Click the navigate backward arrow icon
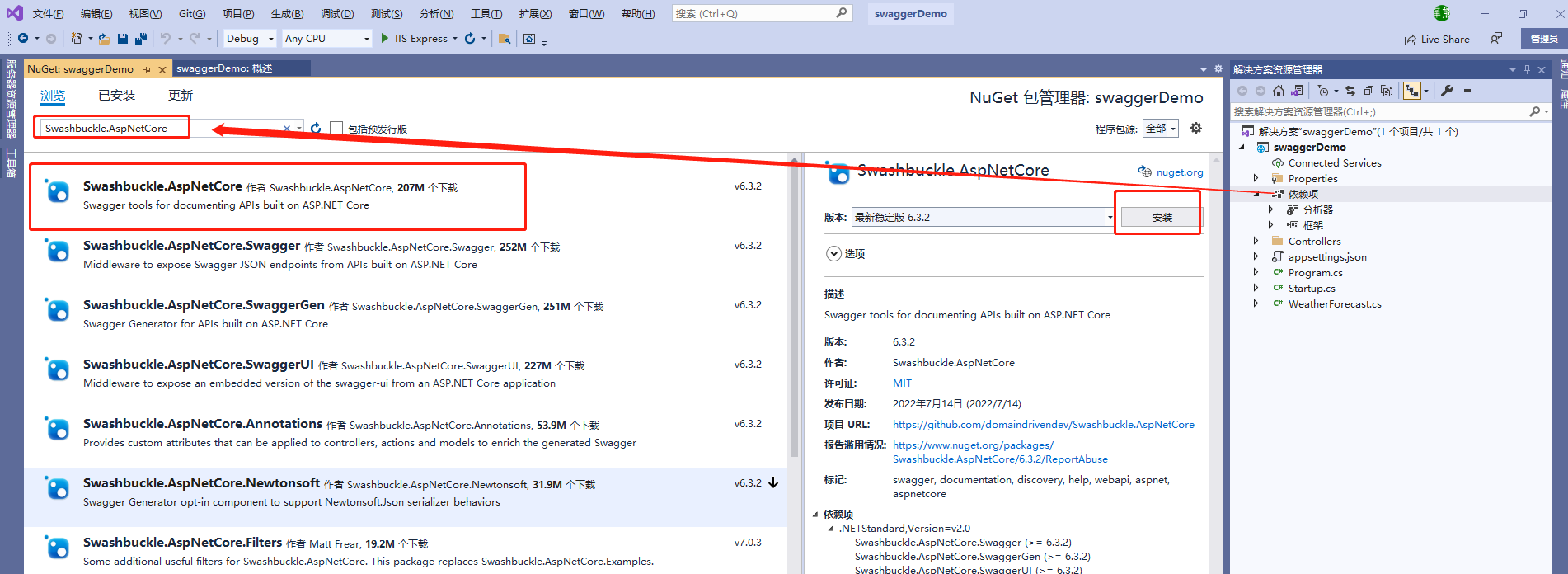This screenshot has height=574, width=1568. pyautogui.click(x=22, y=39)
